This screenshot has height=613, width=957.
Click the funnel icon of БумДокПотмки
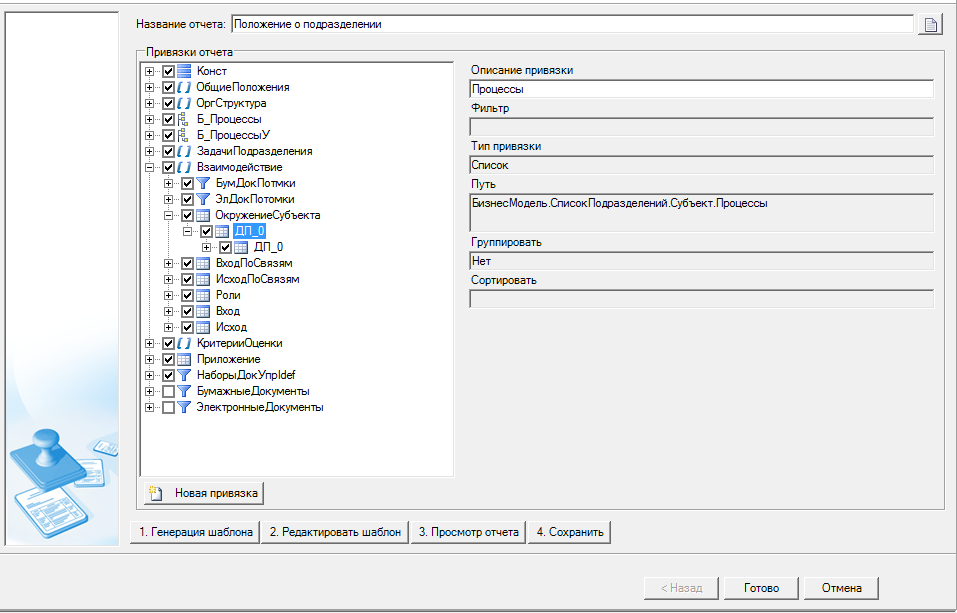point(203,183)
